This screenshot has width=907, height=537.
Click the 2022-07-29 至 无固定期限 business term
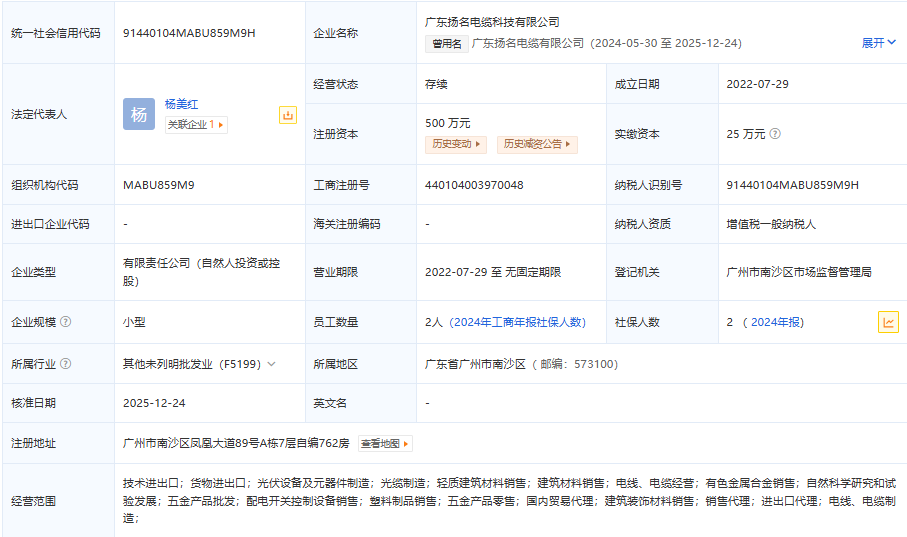click(x=493, y=272)
